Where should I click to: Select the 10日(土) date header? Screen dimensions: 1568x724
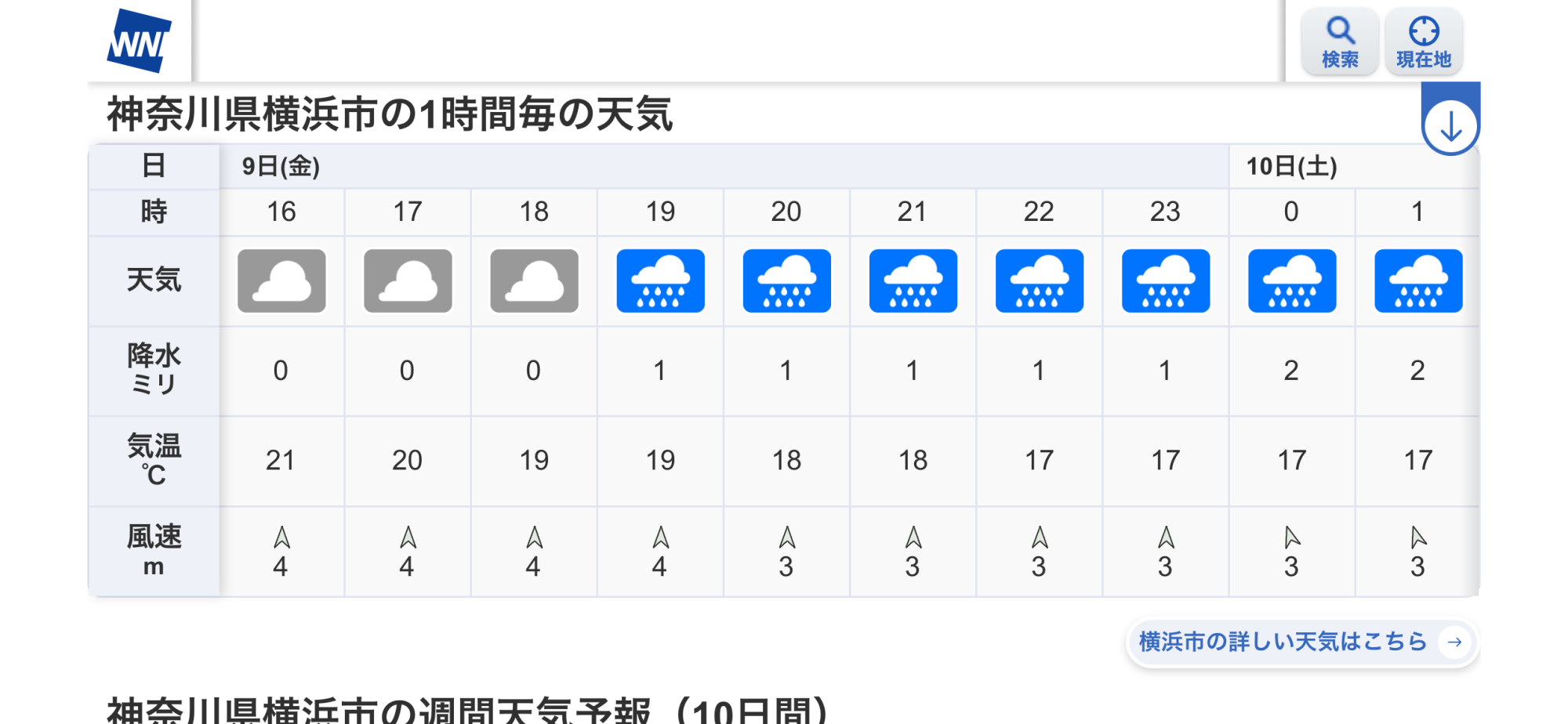(x=1291, y=166)
